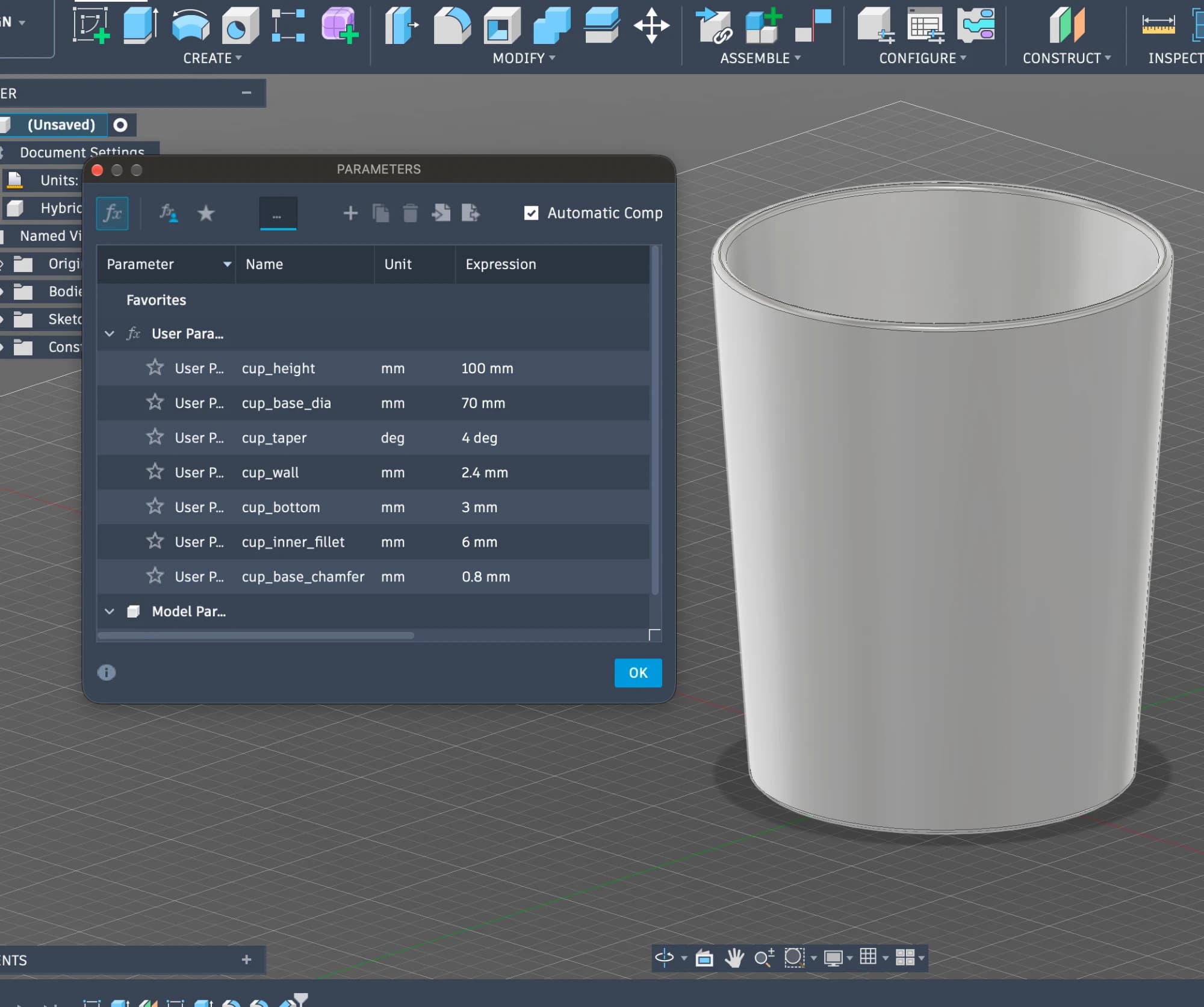1204x1007 pixels.
Task: Open the CREATE dropdown menu
Action: [x=212, y=58]
